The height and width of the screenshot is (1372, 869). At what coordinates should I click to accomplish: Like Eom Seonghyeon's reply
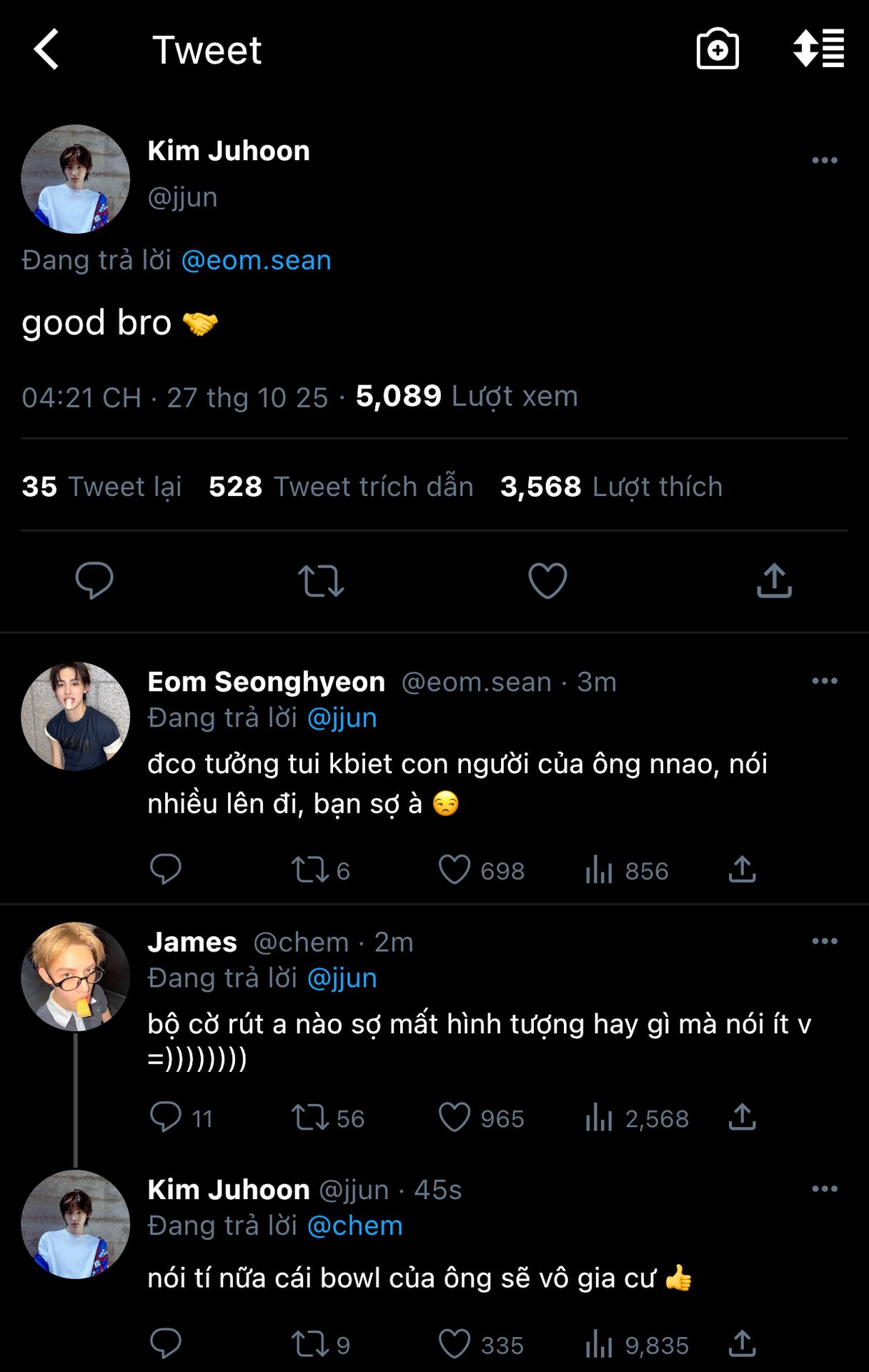[x=455, y=870]
